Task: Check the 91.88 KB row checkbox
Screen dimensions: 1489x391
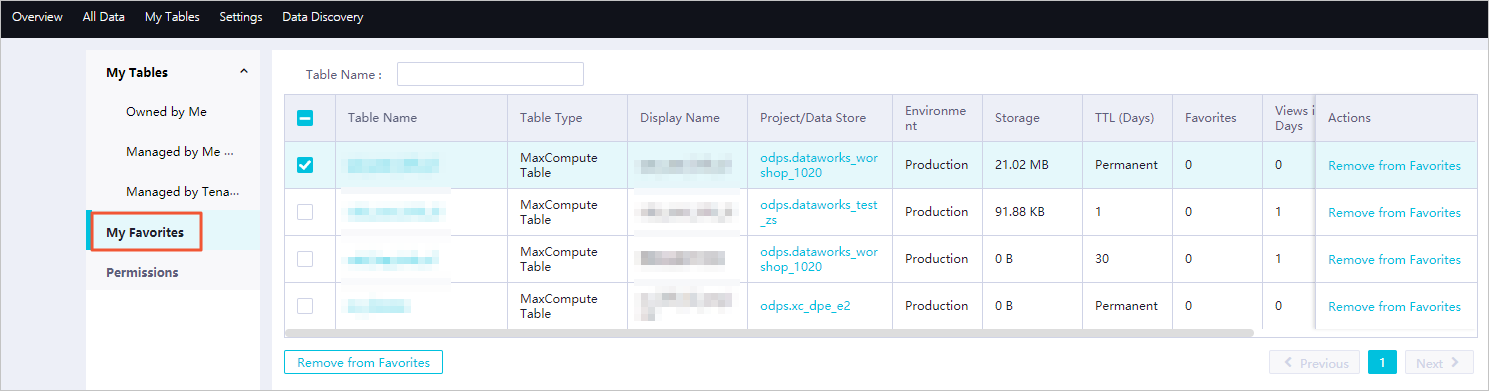Action: pyautogui.click(x=305, y=212)
